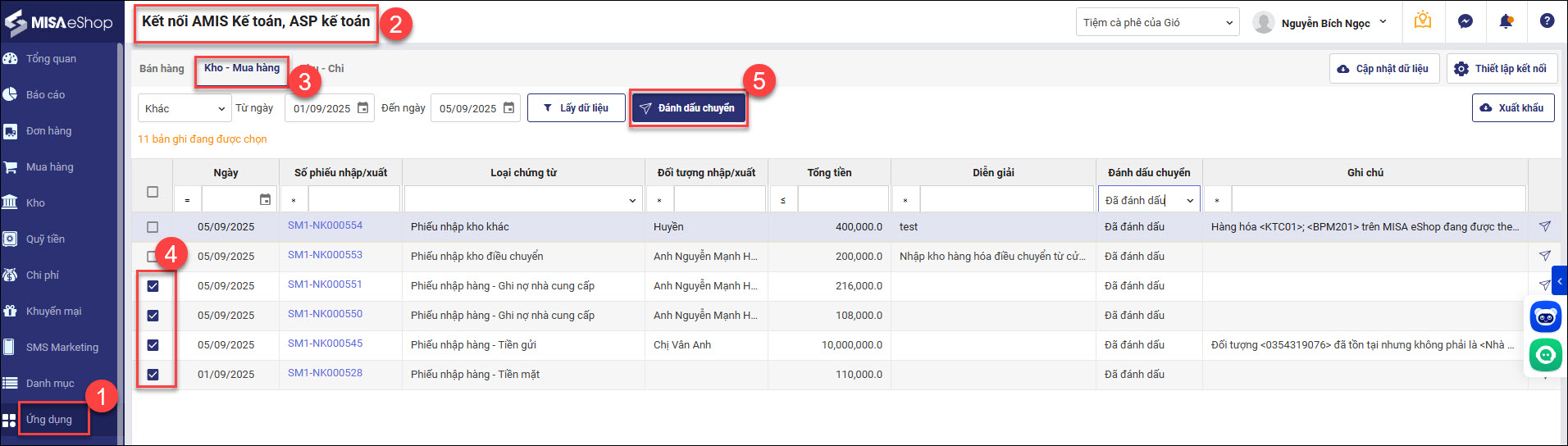The image size is (1568, 446).
Task: Open the Khác date range dropdown
Action: (185, 108)
